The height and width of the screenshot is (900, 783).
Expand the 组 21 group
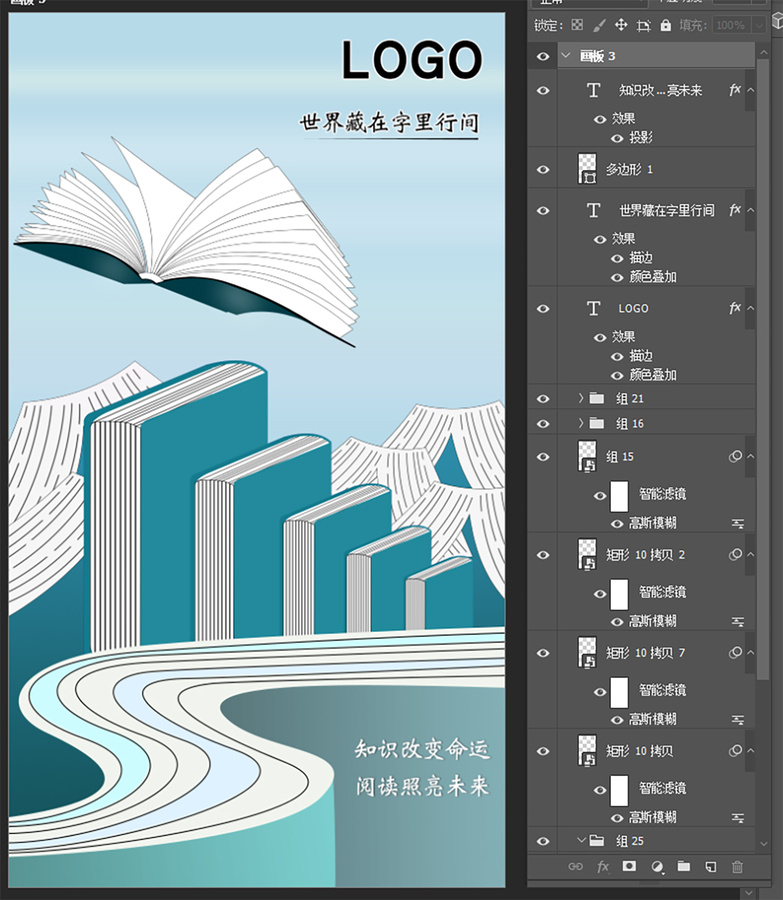(581, 398)
